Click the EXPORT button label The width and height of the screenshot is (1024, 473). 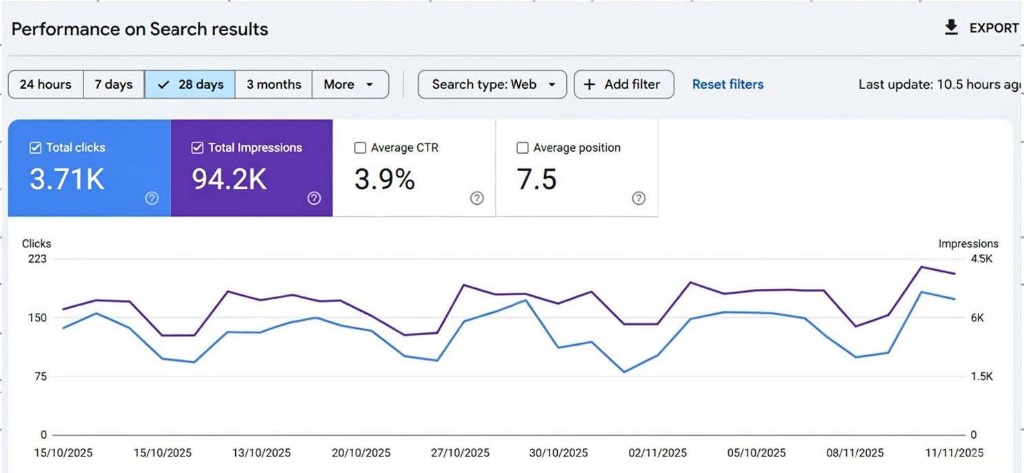pyautogui.click(x=994, y=28)
